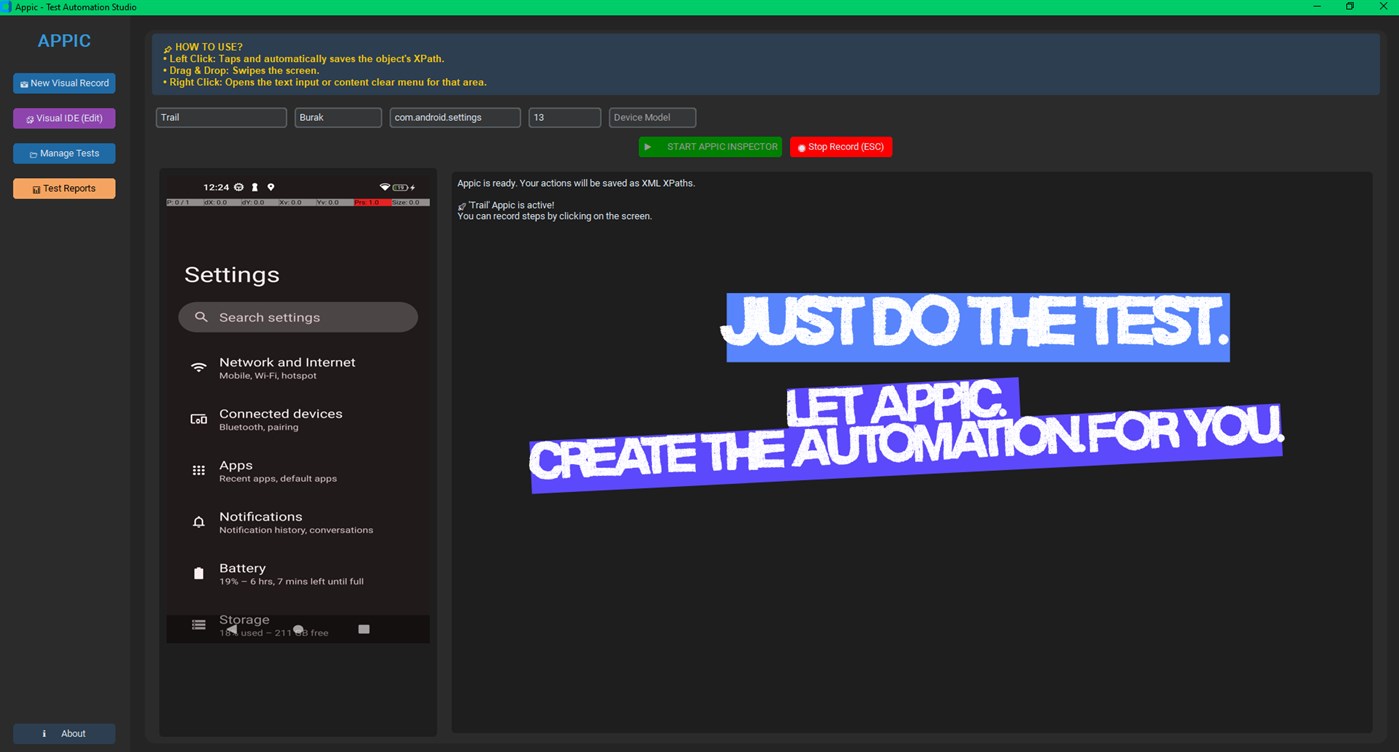Click the Android version field showing 13
This screenshot has width=1399, height=752.
click(x=565, y=117)
